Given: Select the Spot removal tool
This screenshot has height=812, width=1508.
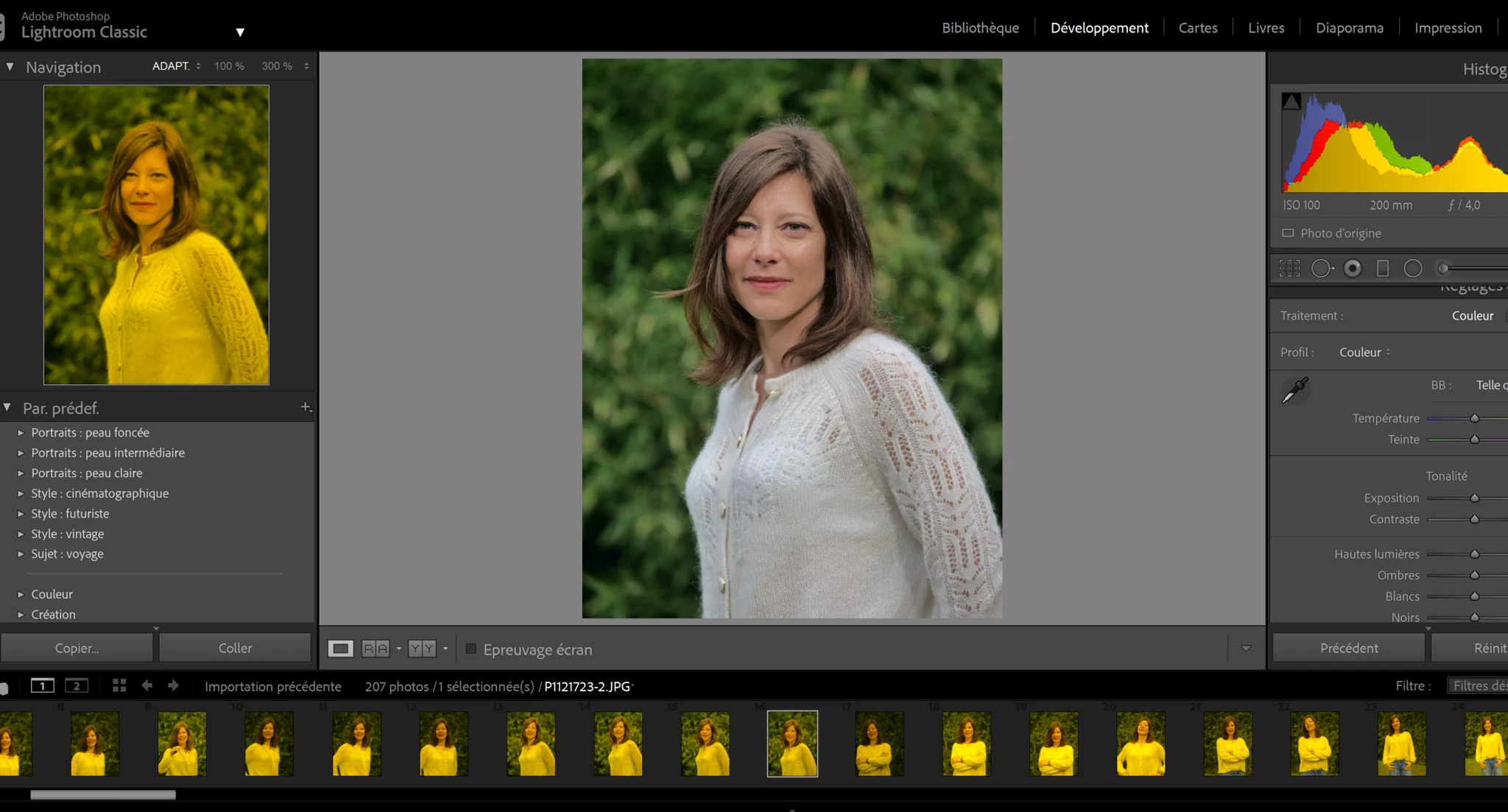Looking at the screenshot, I should (1321, 269).
